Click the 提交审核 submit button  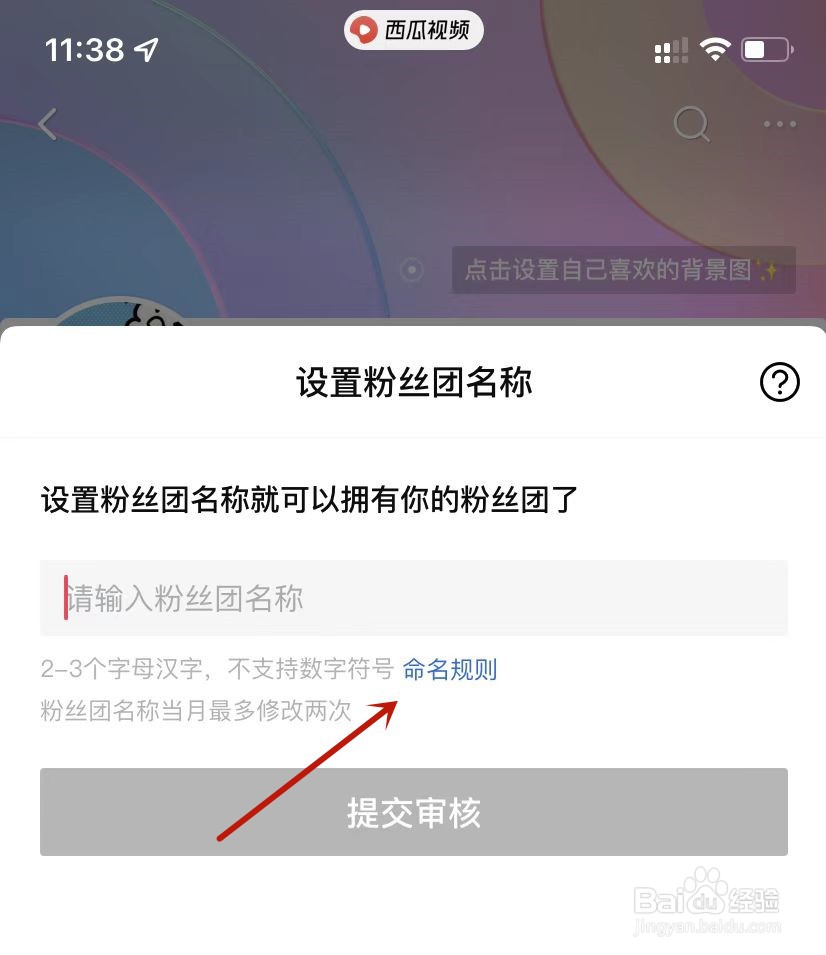(414, 812)
